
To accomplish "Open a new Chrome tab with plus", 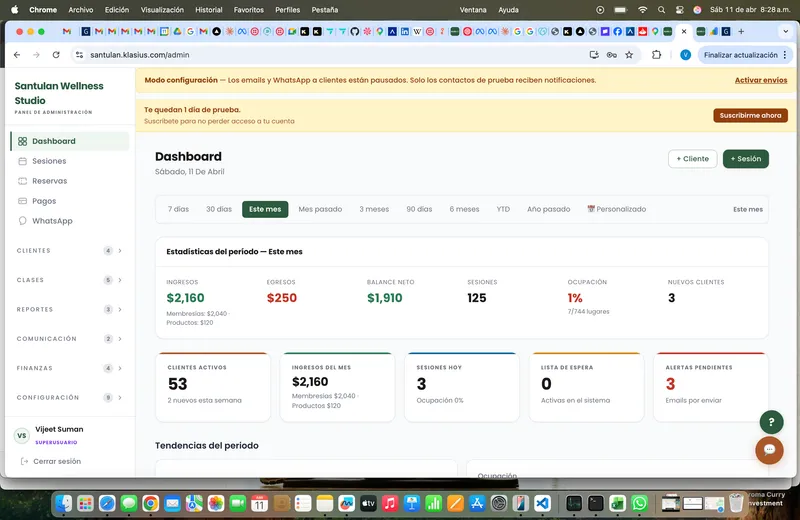I will click(741, 32).
